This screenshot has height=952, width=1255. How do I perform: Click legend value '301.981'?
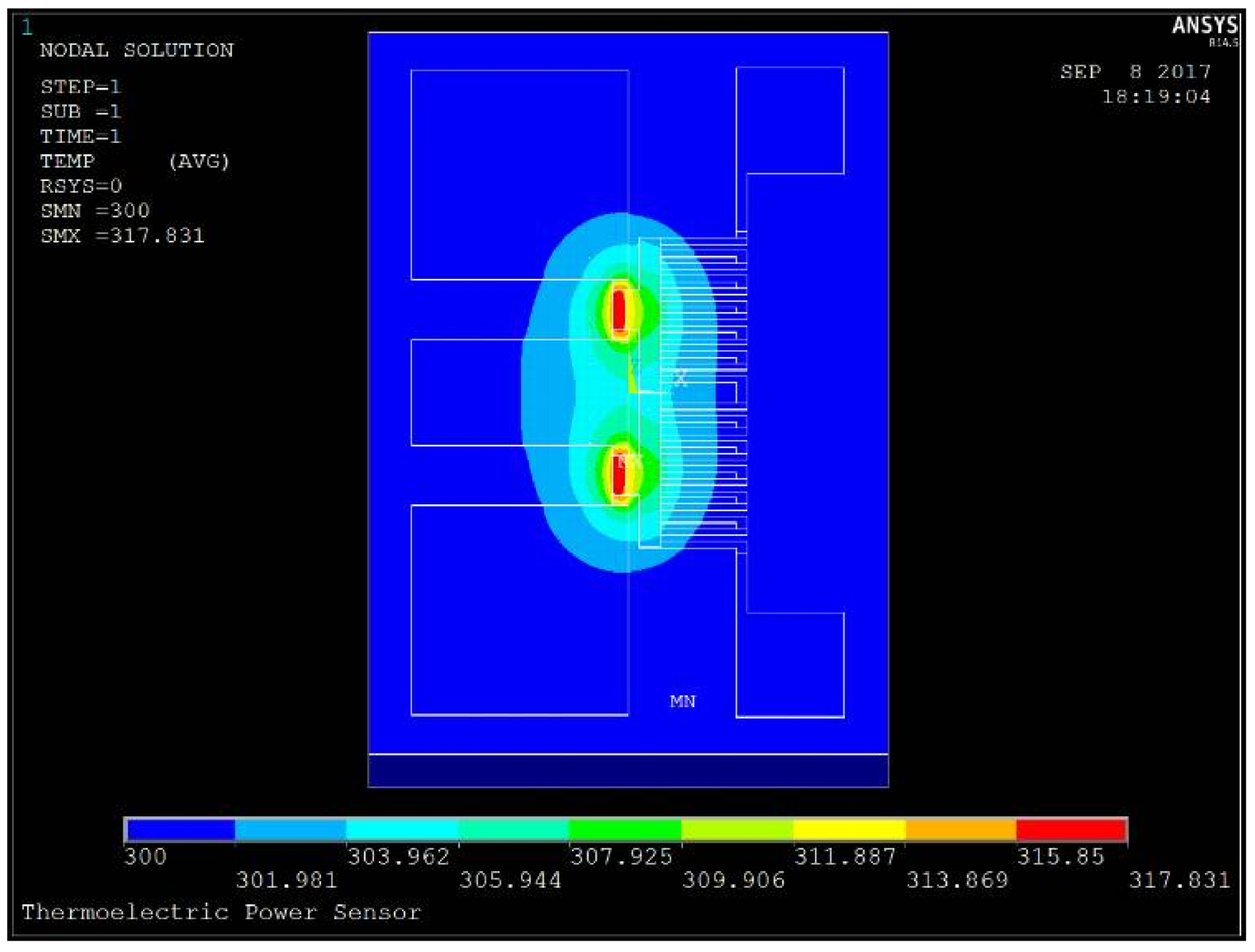pyautogui.click(x=287, y=880)
